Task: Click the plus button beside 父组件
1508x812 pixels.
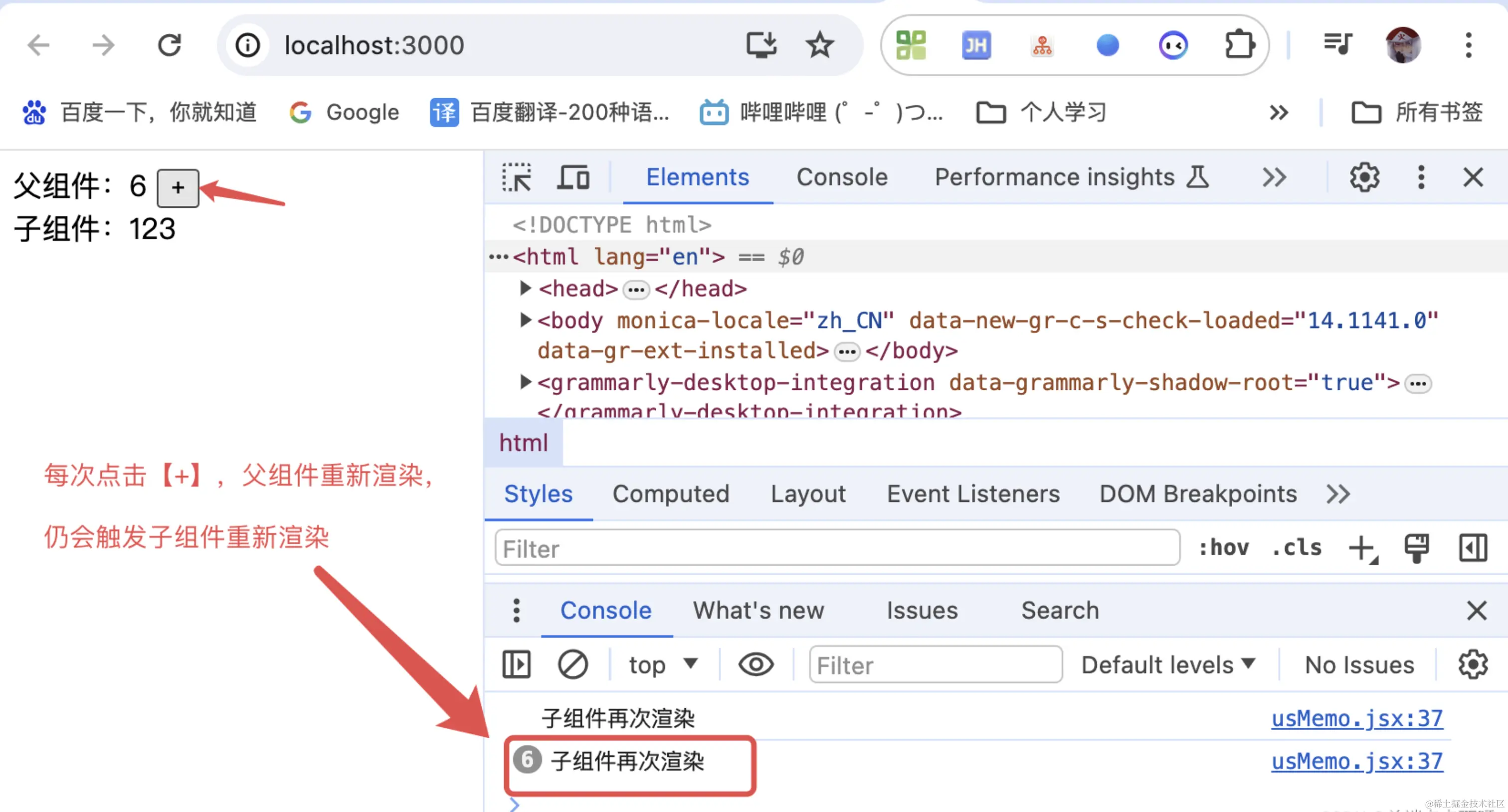Action: click(x=178, y=188)
